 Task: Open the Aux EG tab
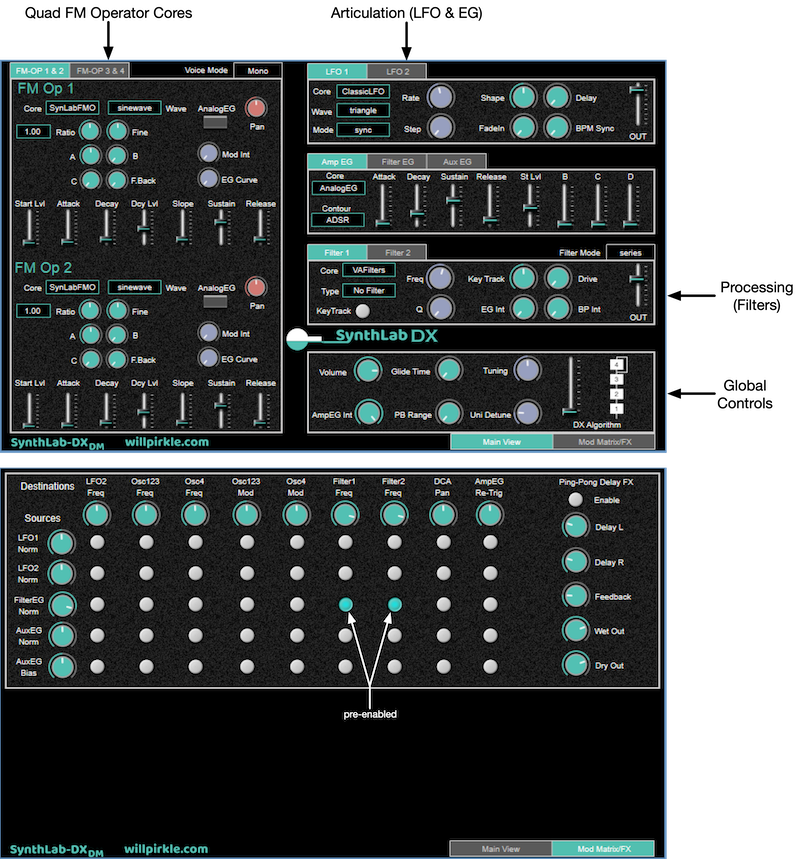pos(457,162)
